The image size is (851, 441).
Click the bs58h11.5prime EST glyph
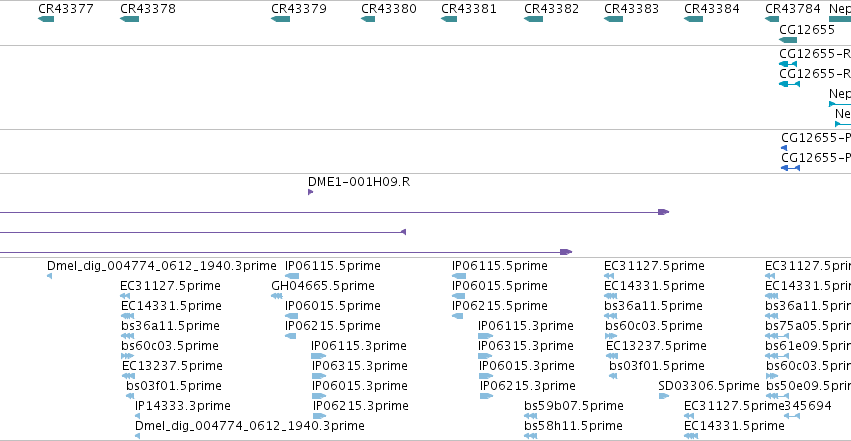[531, 436]
